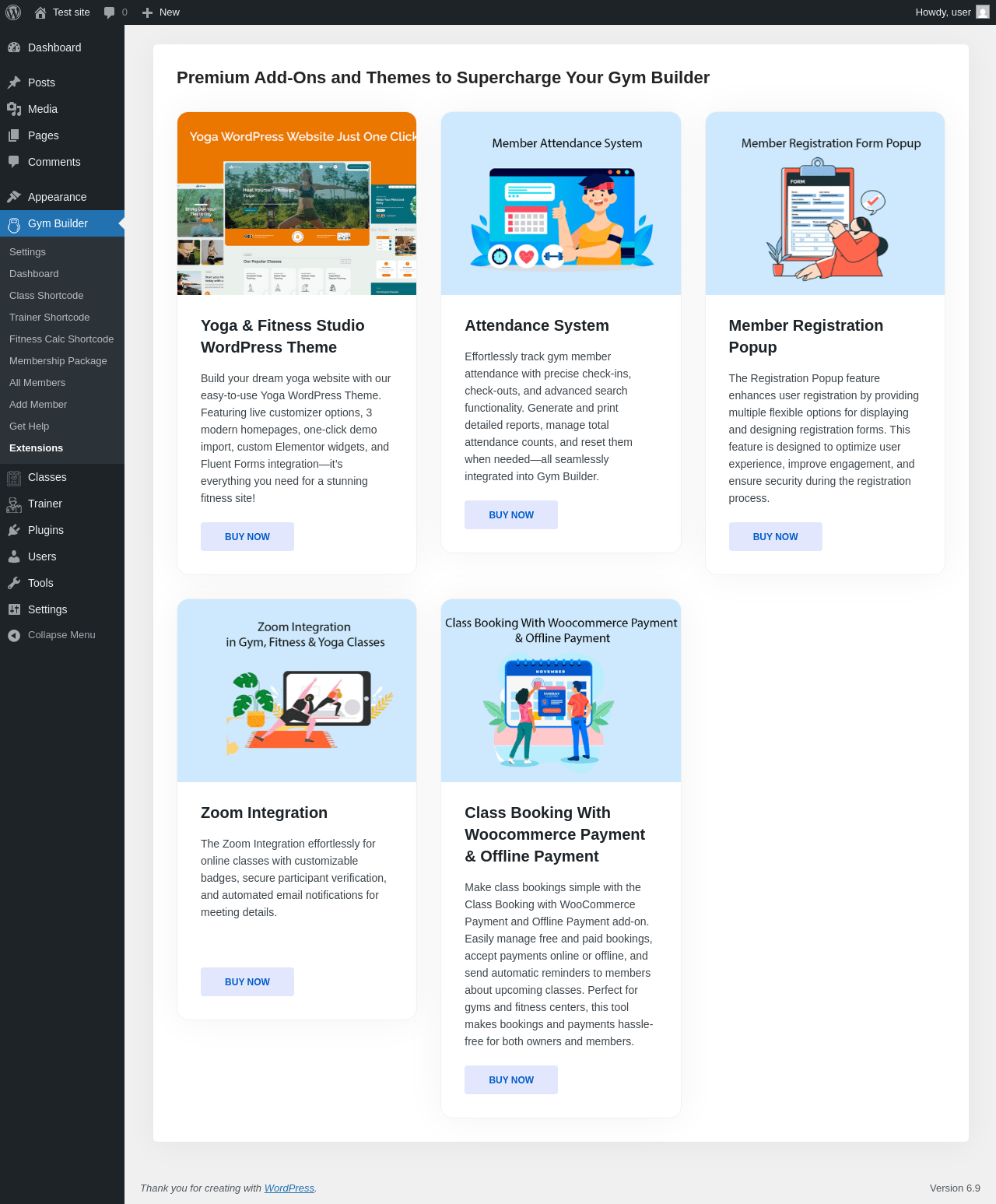996x1204 pixels.
Task: Click the Collapse Menu label
Action: click(61, 635)
